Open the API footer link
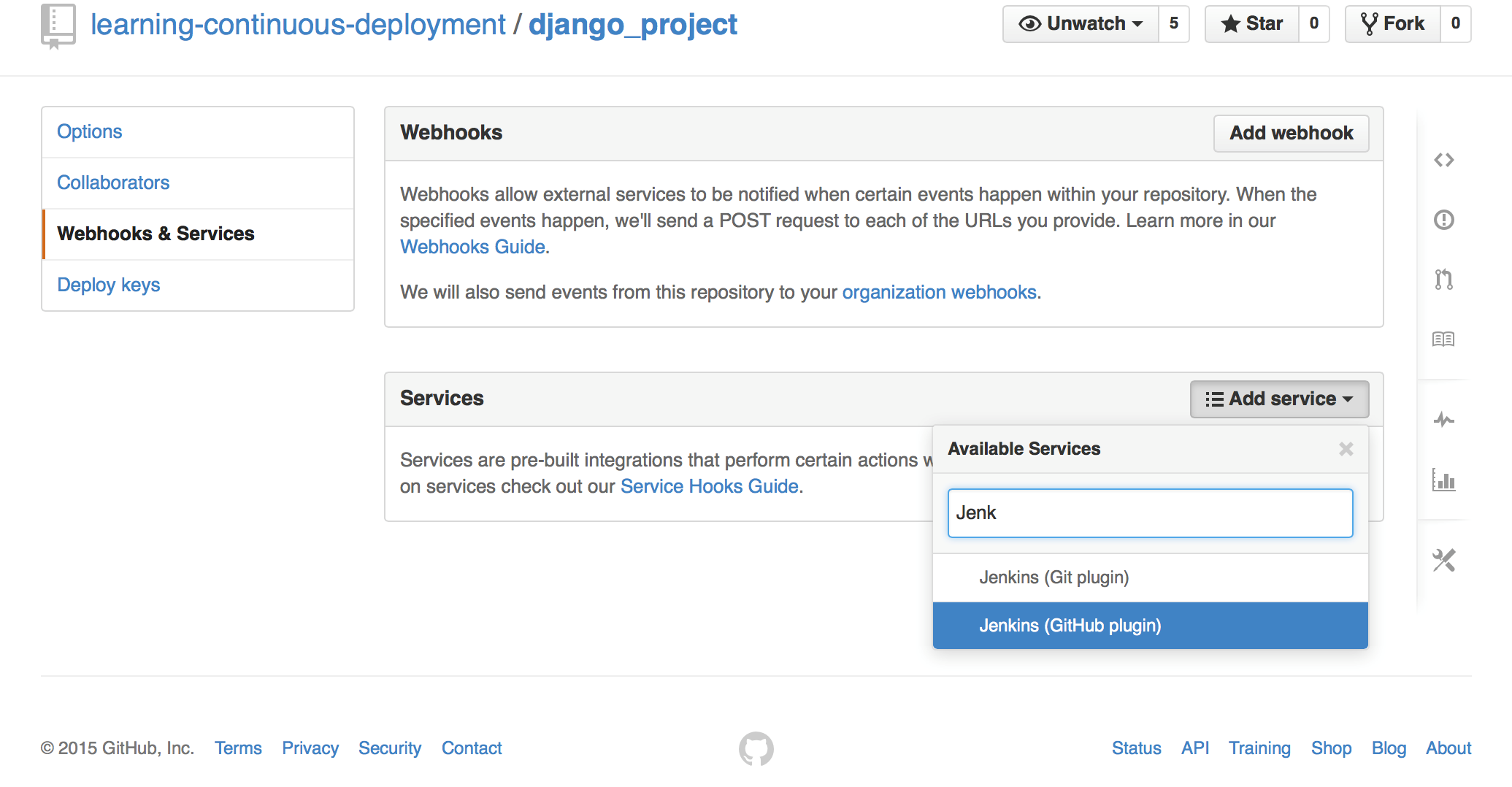 (1195, 748)
